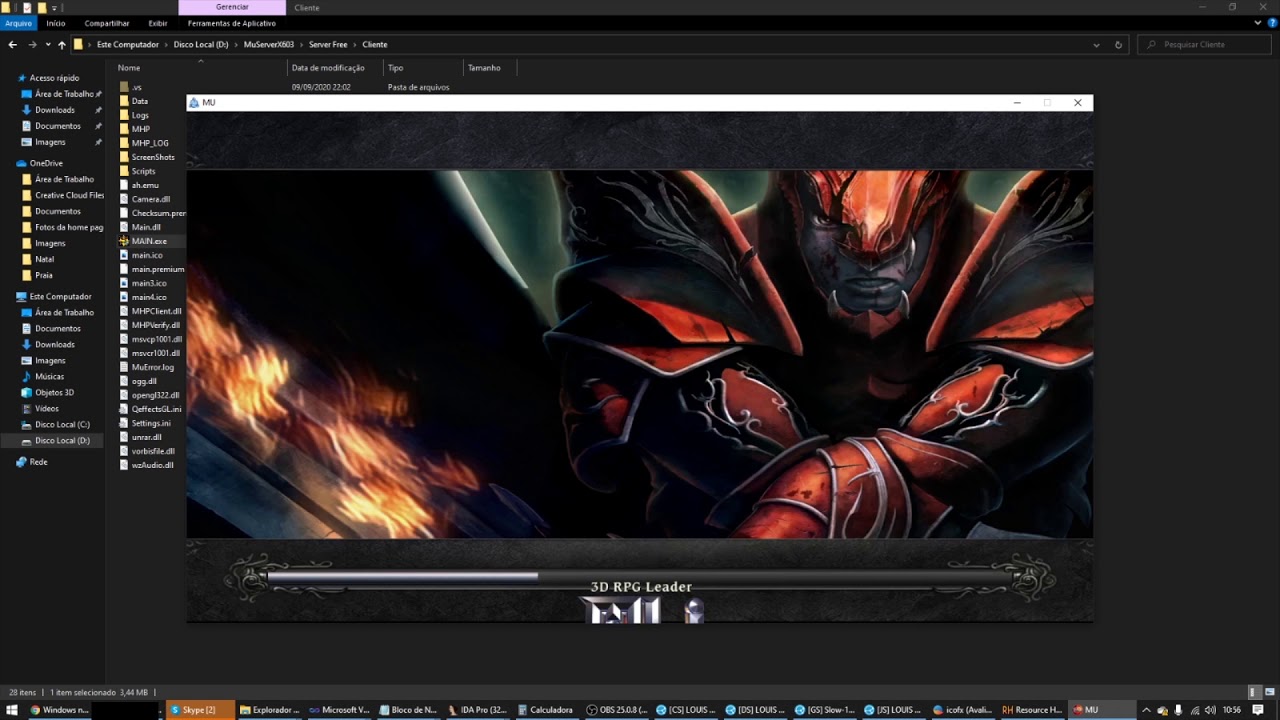
Task: Select Disco Local (D:) in navigation pane
Action: click(62, 441)
